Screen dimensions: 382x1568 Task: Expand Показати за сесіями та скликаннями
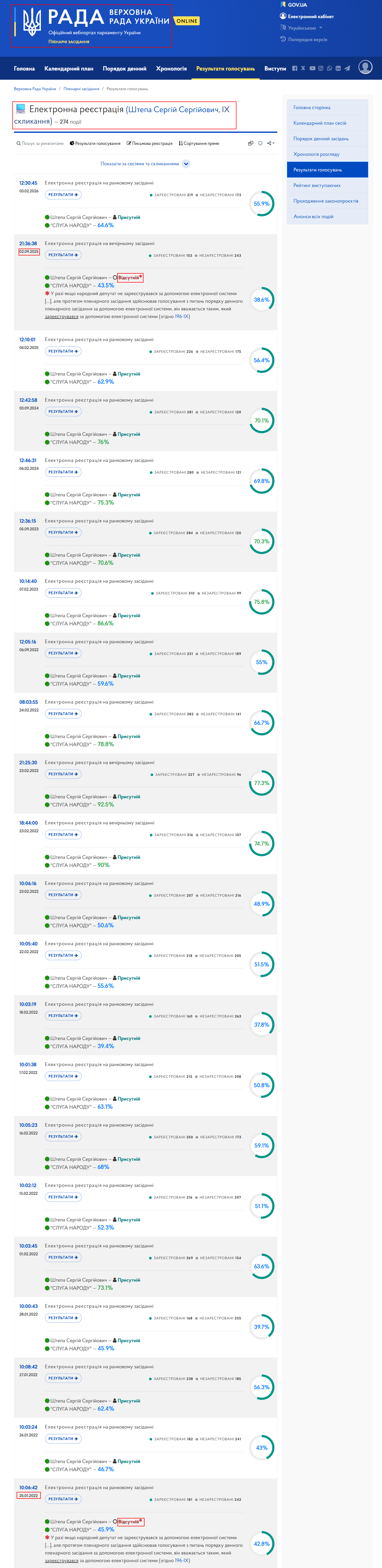145,164
